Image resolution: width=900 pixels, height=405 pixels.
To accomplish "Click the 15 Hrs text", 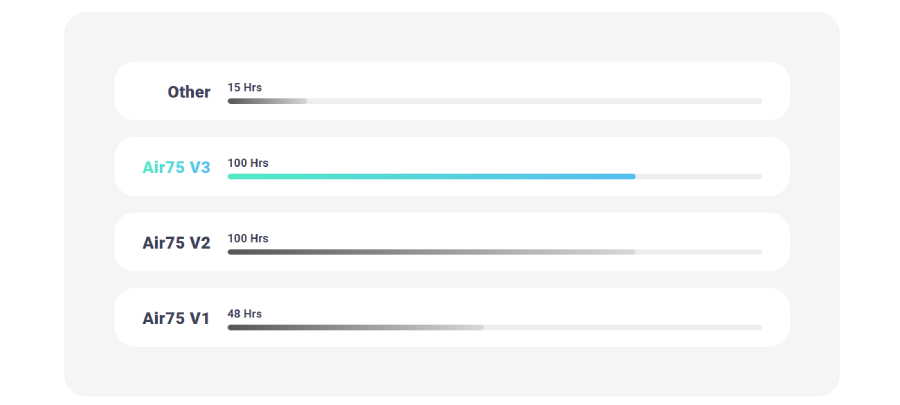I will point(245,88).
